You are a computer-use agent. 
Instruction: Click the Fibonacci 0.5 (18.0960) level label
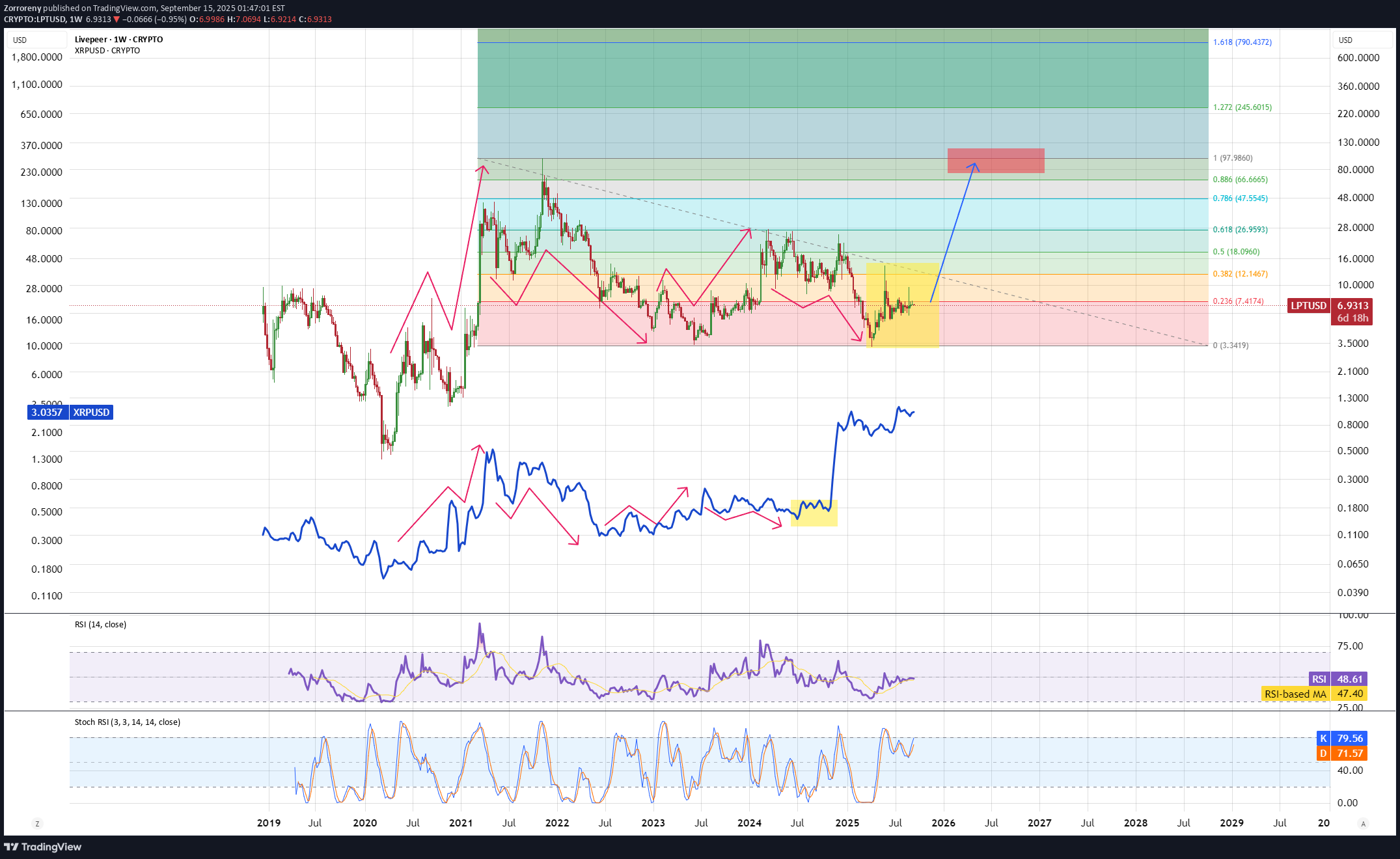pyautogui.click(x=1236, y=251)
